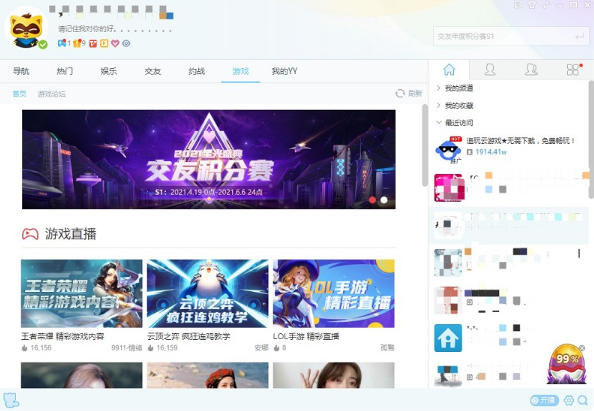Image resolution: width=594 pixels, height=411 pixels.
Task: Select the 游戏 tab
Action: coord(241,71)
